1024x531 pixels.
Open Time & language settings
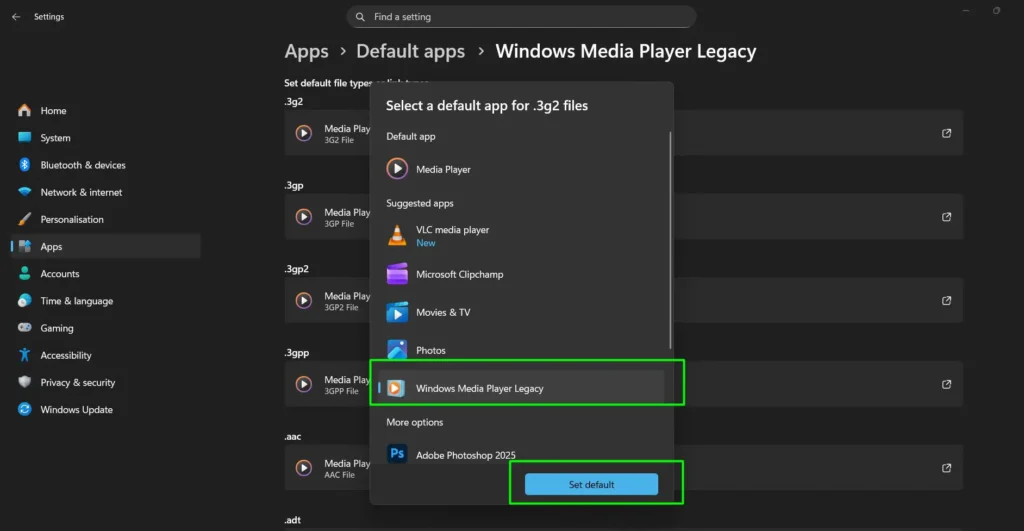pos(106,301)
